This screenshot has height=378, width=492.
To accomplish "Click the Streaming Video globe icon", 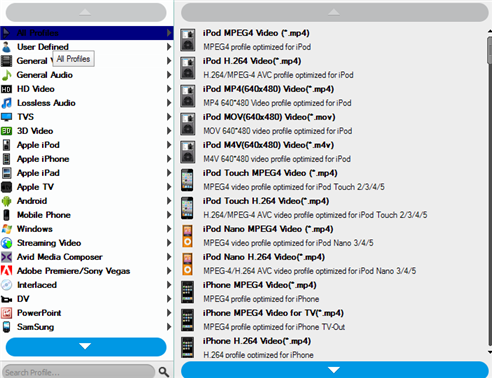I will (x=6, y=243).
